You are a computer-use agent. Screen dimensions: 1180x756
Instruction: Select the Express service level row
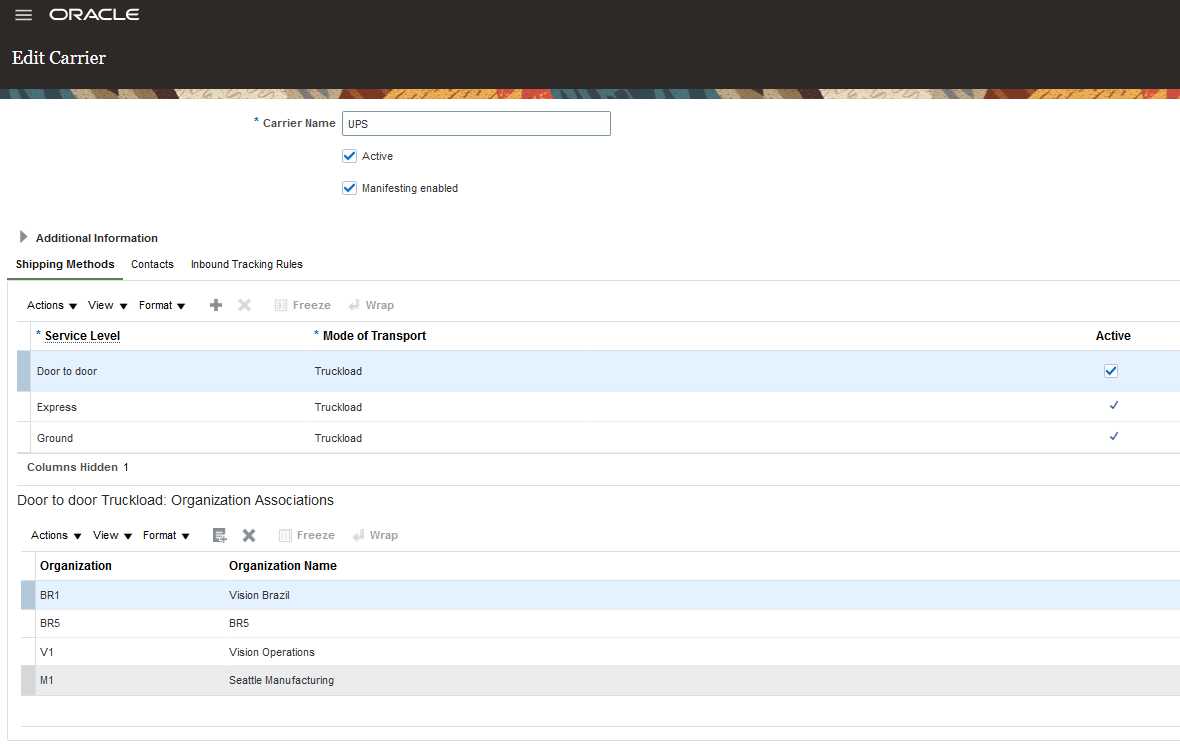pos(598,407)
